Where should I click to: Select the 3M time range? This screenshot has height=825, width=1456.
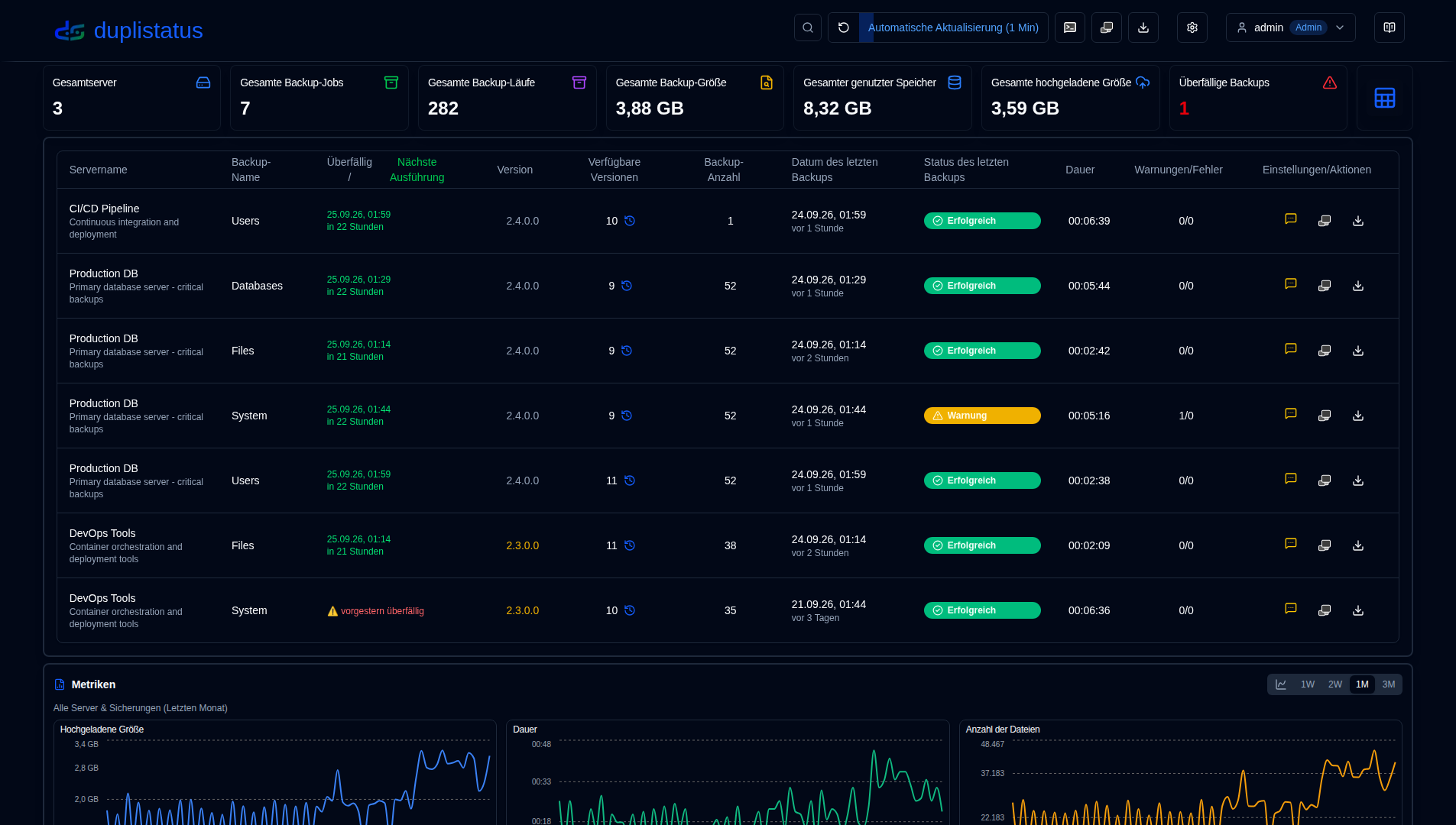point(1389,684)
